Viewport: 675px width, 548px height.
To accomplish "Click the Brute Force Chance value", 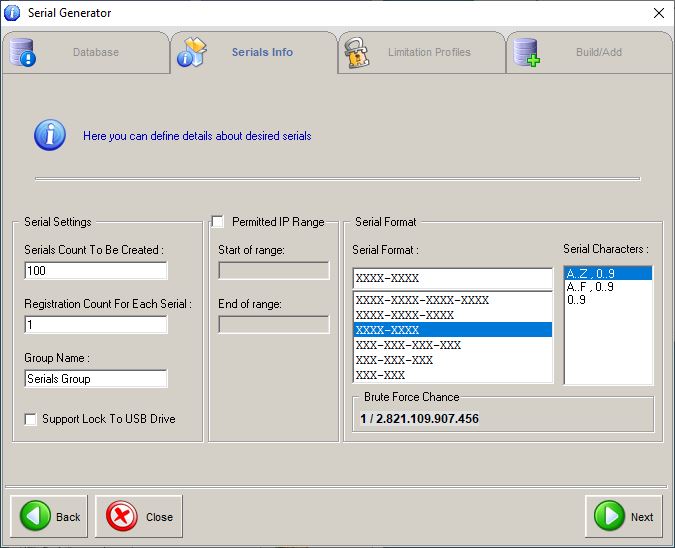I will click(419, 418).
